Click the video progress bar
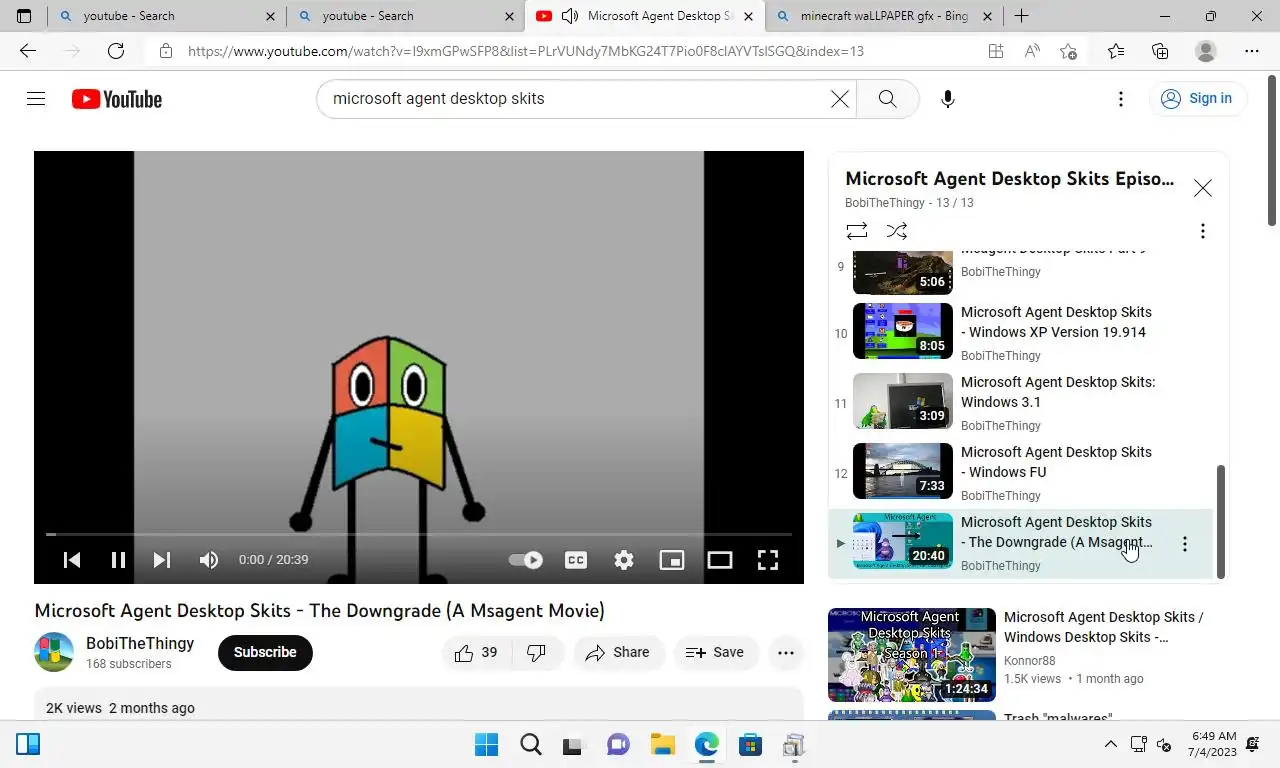The height and width of the screenshot is (768, 1280). 418,535
